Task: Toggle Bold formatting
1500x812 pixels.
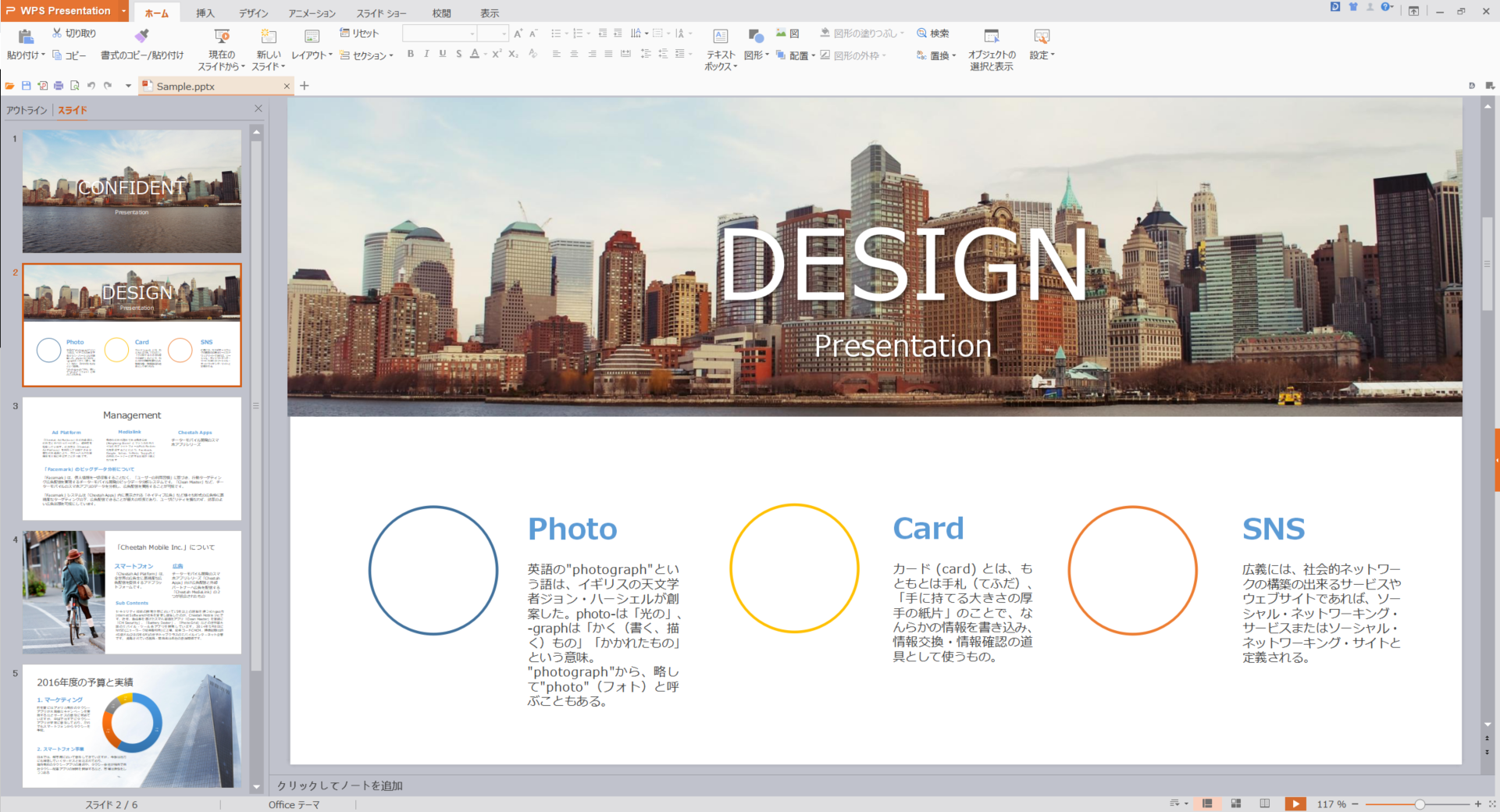Action: coord(411,54)
